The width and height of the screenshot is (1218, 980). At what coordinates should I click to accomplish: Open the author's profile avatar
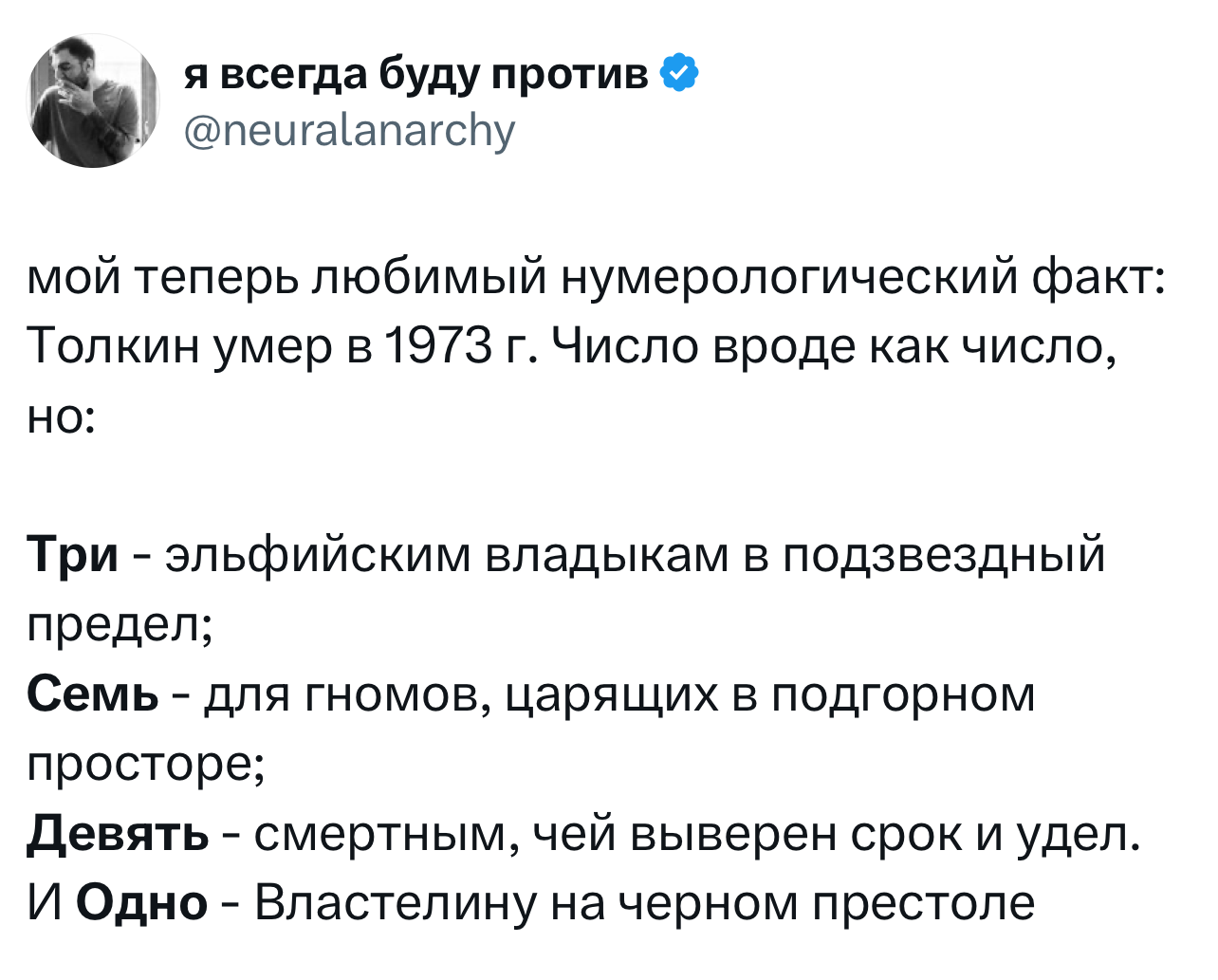tap(94, 102)
